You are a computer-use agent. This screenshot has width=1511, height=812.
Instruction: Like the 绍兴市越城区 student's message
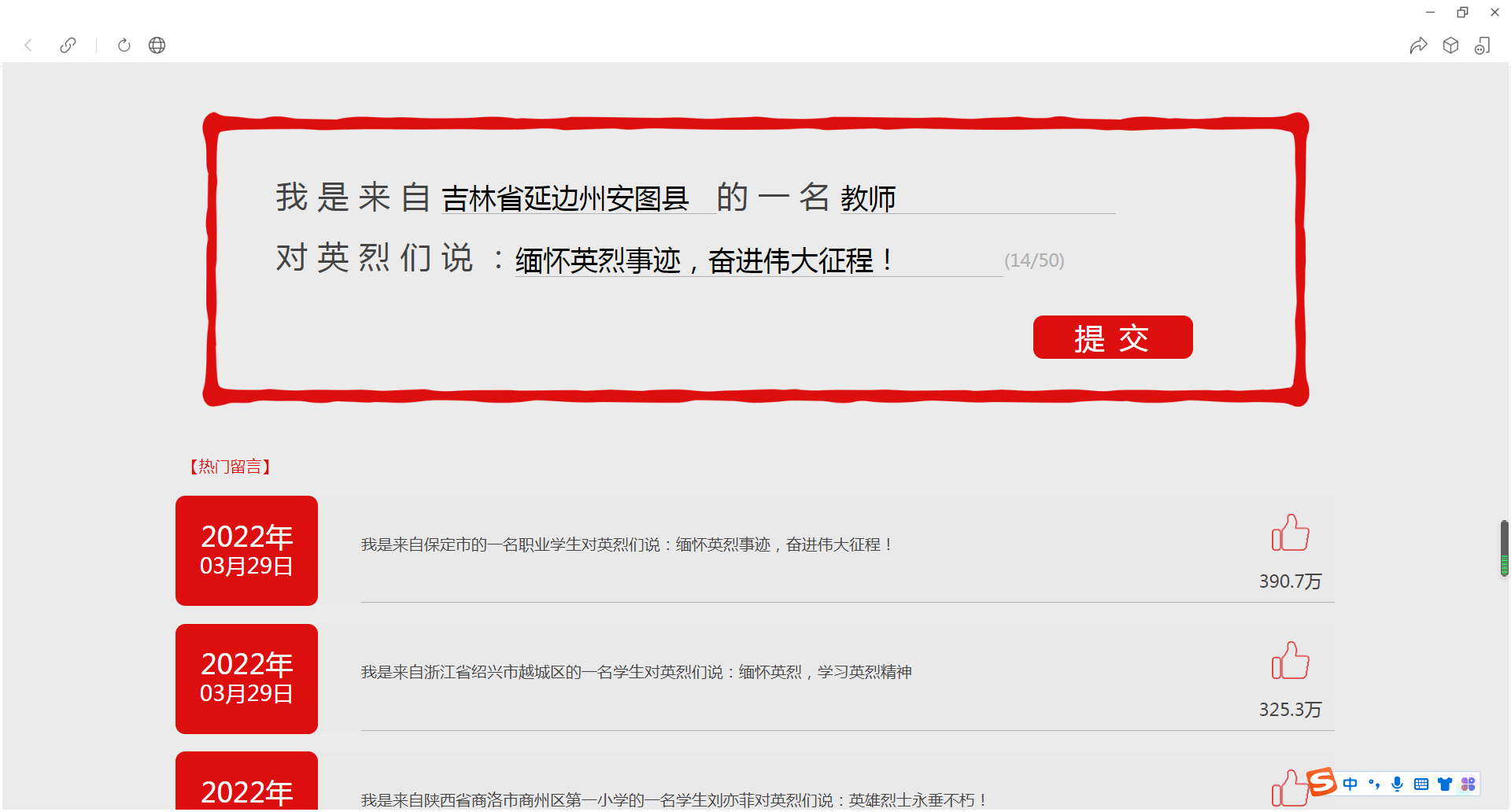[x=1290, y=661]
